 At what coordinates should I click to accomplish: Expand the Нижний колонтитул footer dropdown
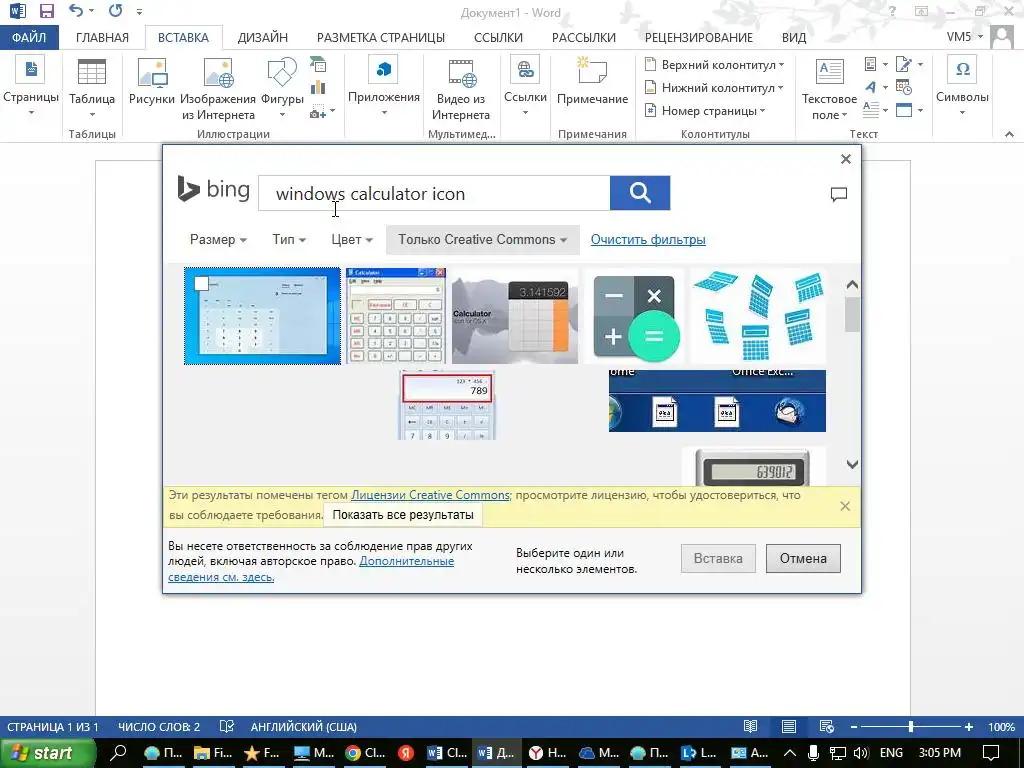coord(713,88)
